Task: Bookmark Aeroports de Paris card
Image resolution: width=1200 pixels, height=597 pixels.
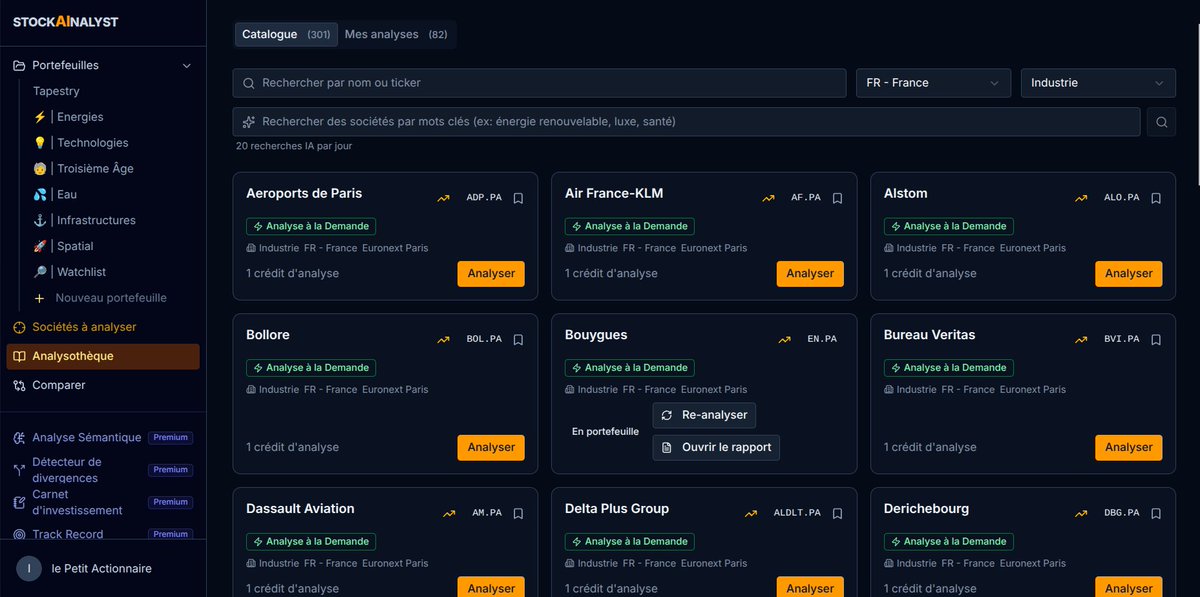Action: [x=518, y=198]
